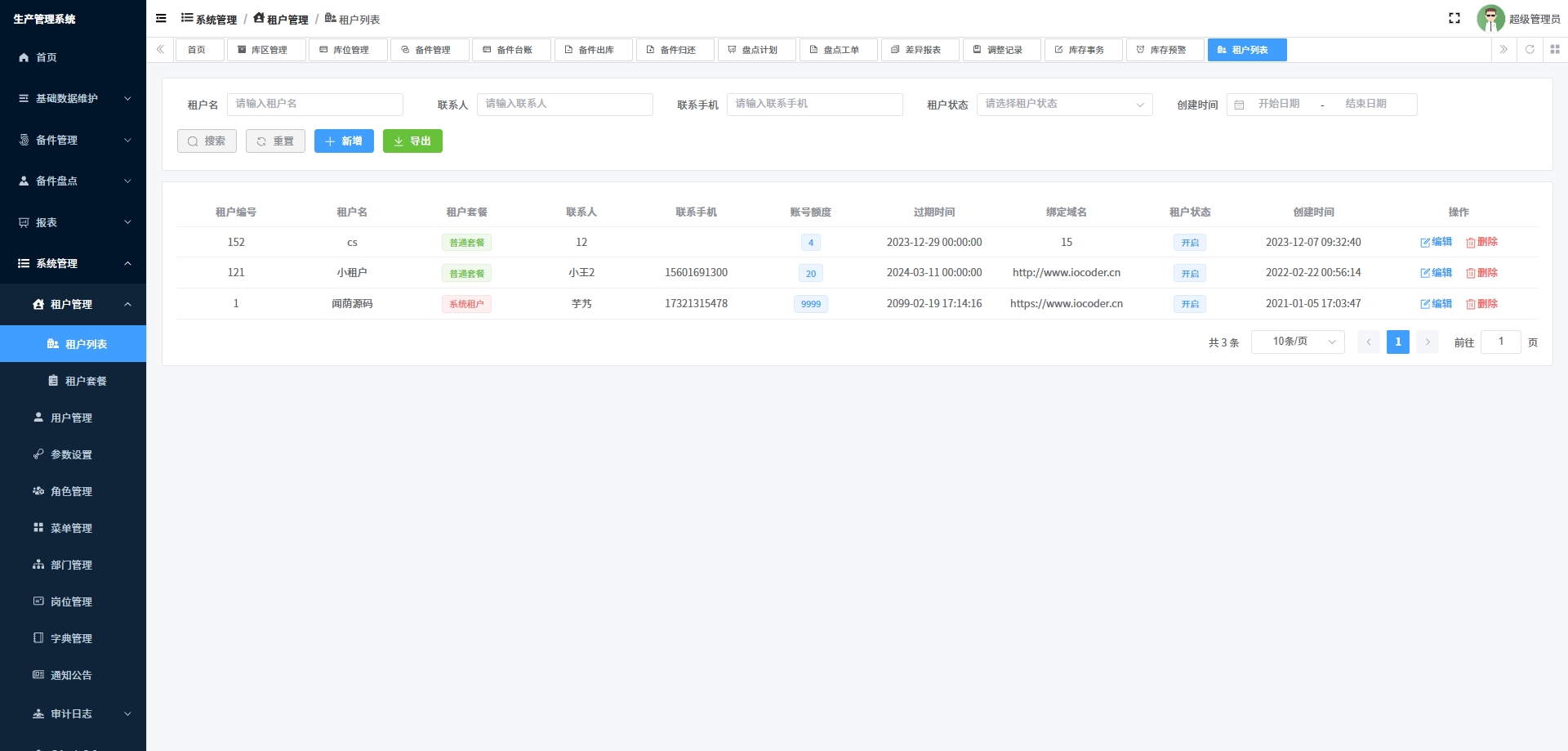1568x751 pixels.
Task: Click 系统管理 in breadcrumb
Action: click(209, 19)
